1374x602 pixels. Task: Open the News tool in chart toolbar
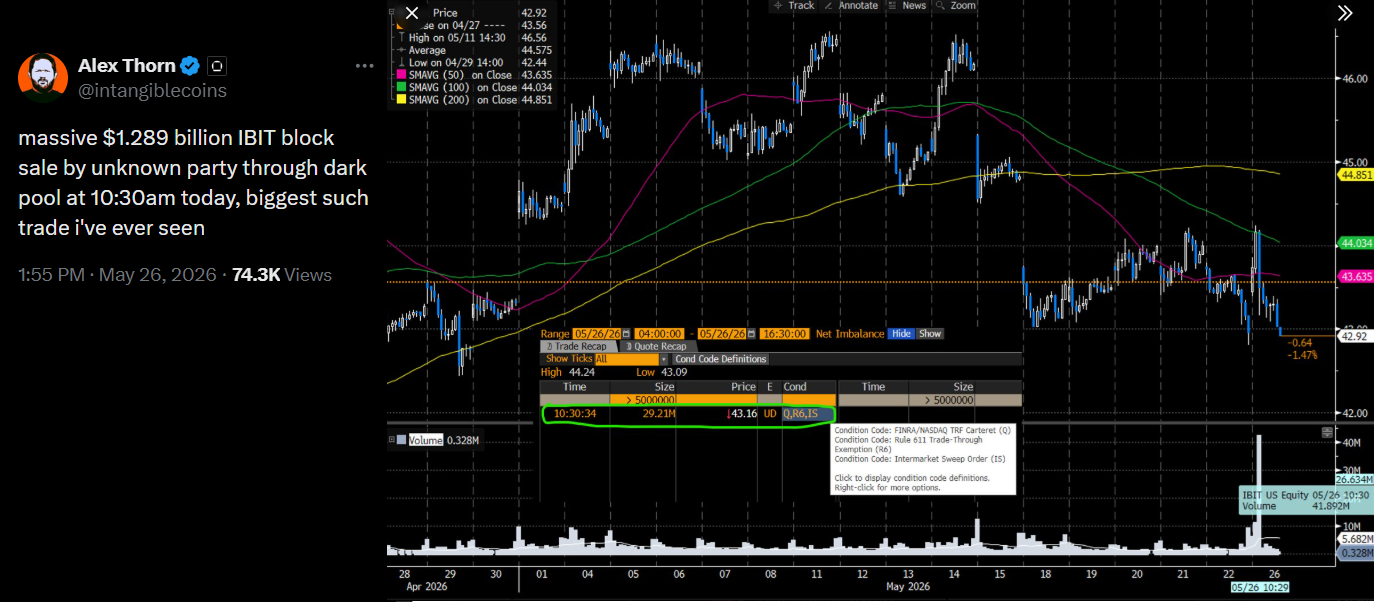coord(906,6)
